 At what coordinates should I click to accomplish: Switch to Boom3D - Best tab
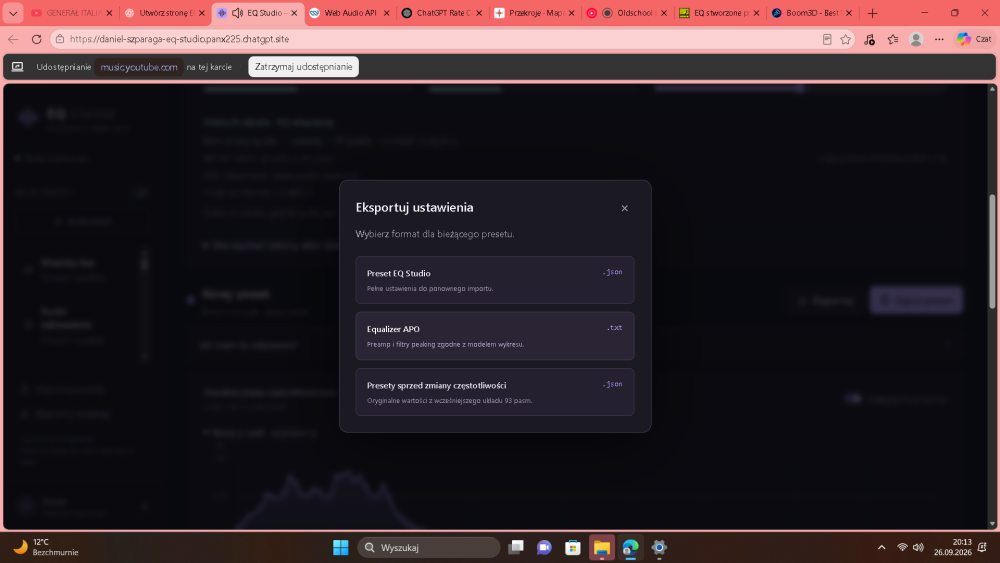(x=812, y=13)
